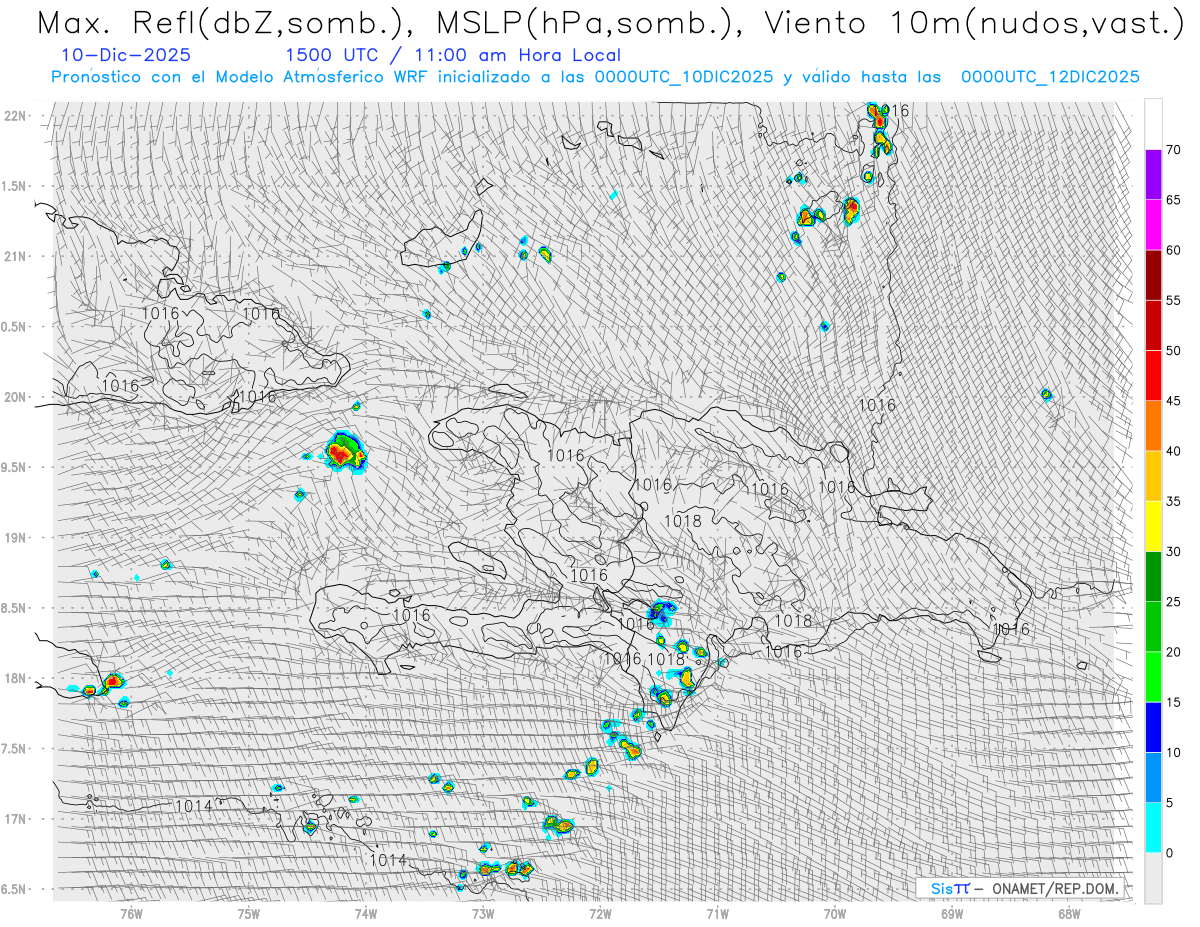
Task: Click the 75W longitude axis label
Action: (x=248, y=913)
